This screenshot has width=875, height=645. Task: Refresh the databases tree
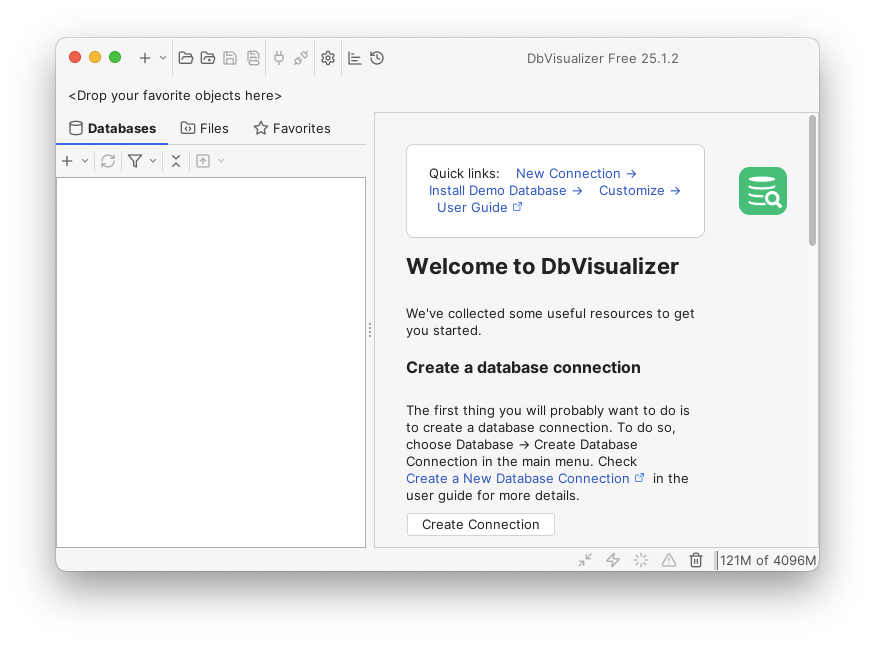point(108,160)
